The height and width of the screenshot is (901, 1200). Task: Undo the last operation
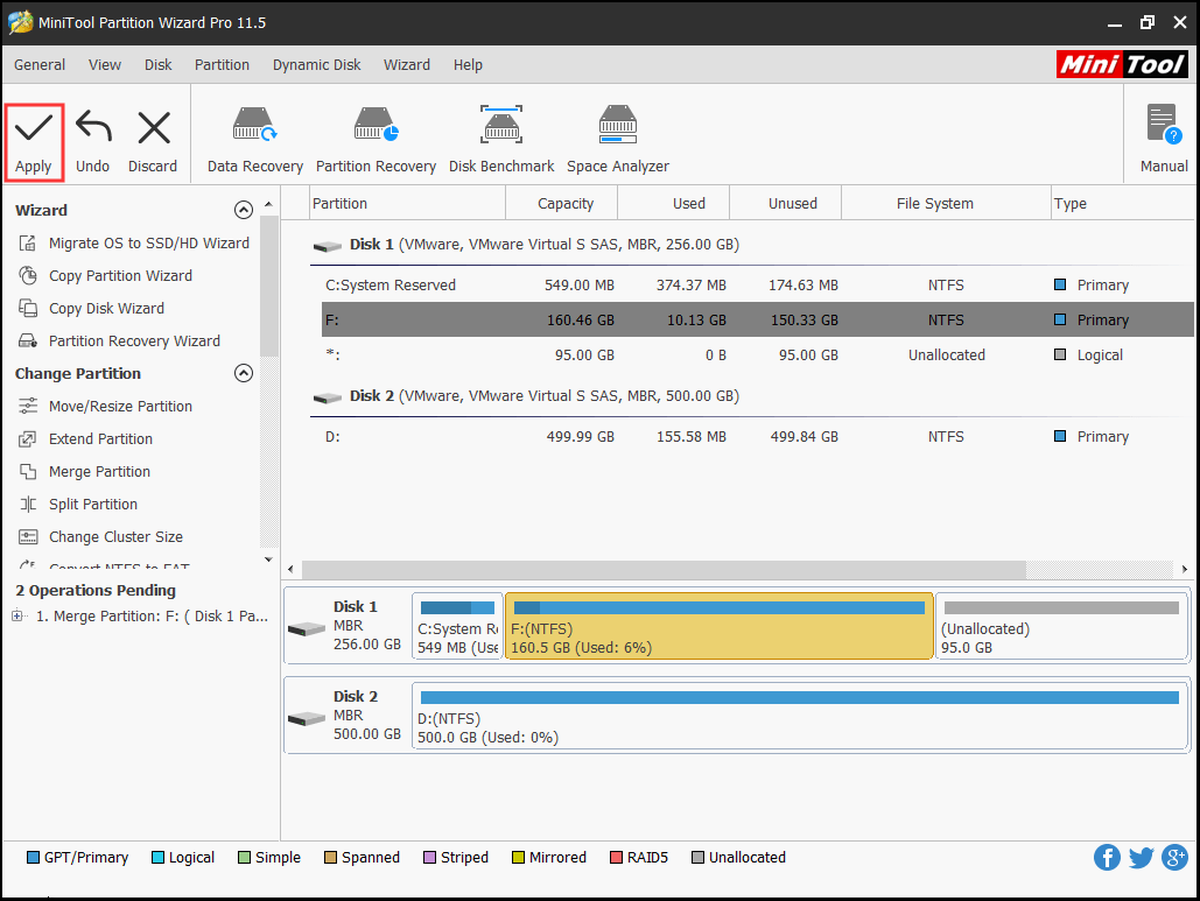tap(93, 142)
